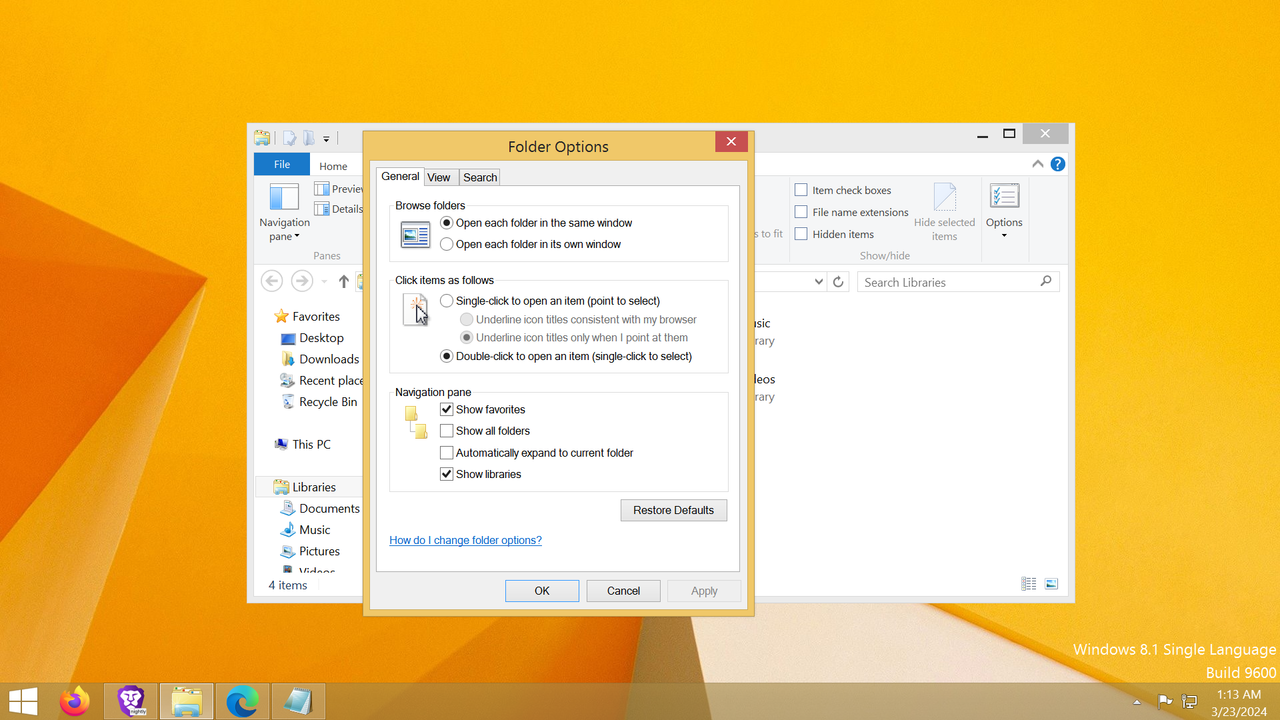Click the Forward arrow in Explorer
The width and height of the screenshot is (1280, 720).
point(301,282)
